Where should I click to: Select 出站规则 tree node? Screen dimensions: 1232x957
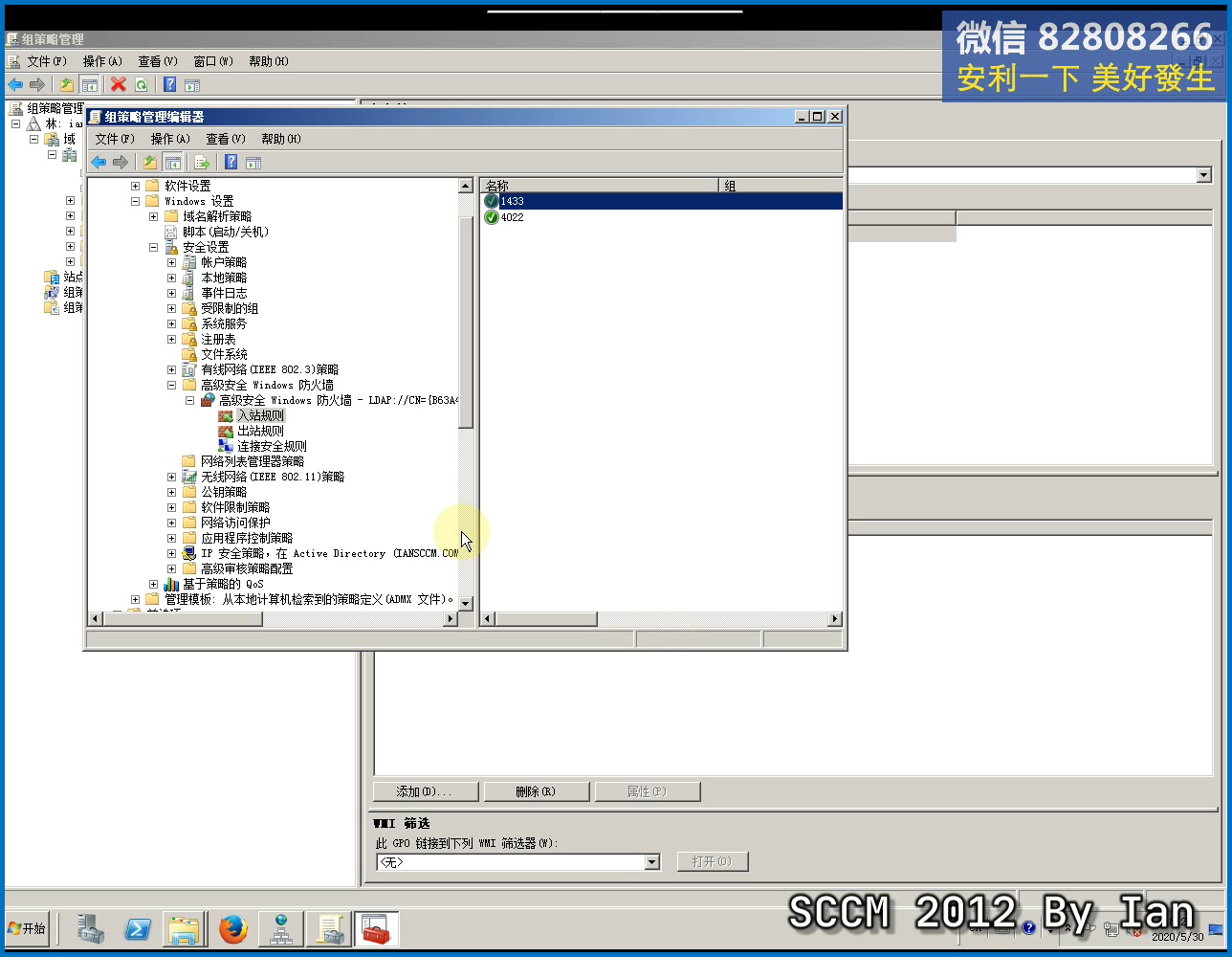click(x=260, y=431)
